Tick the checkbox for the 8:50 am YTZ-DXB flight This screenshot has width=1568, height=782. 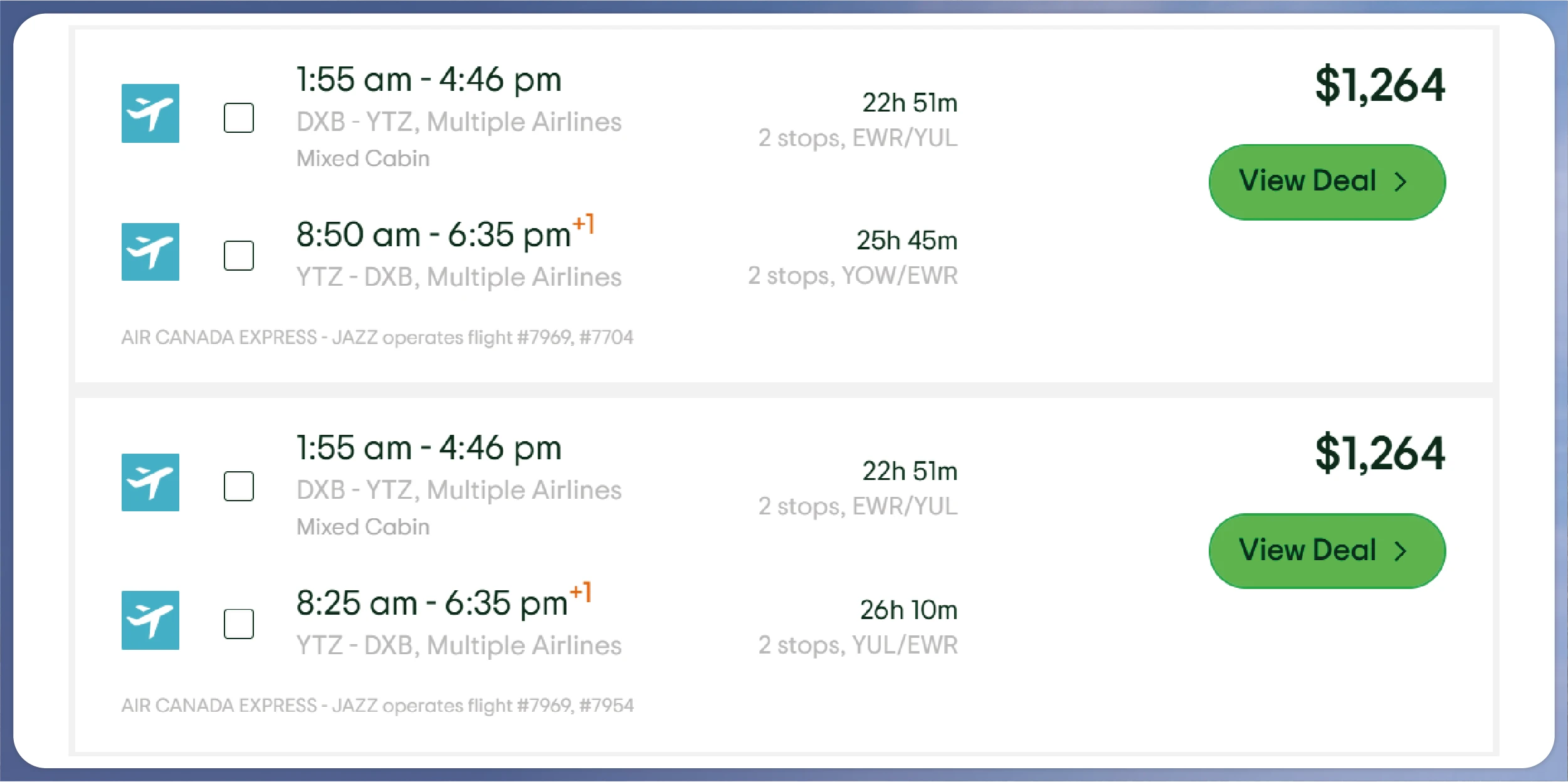click(239, 256)
